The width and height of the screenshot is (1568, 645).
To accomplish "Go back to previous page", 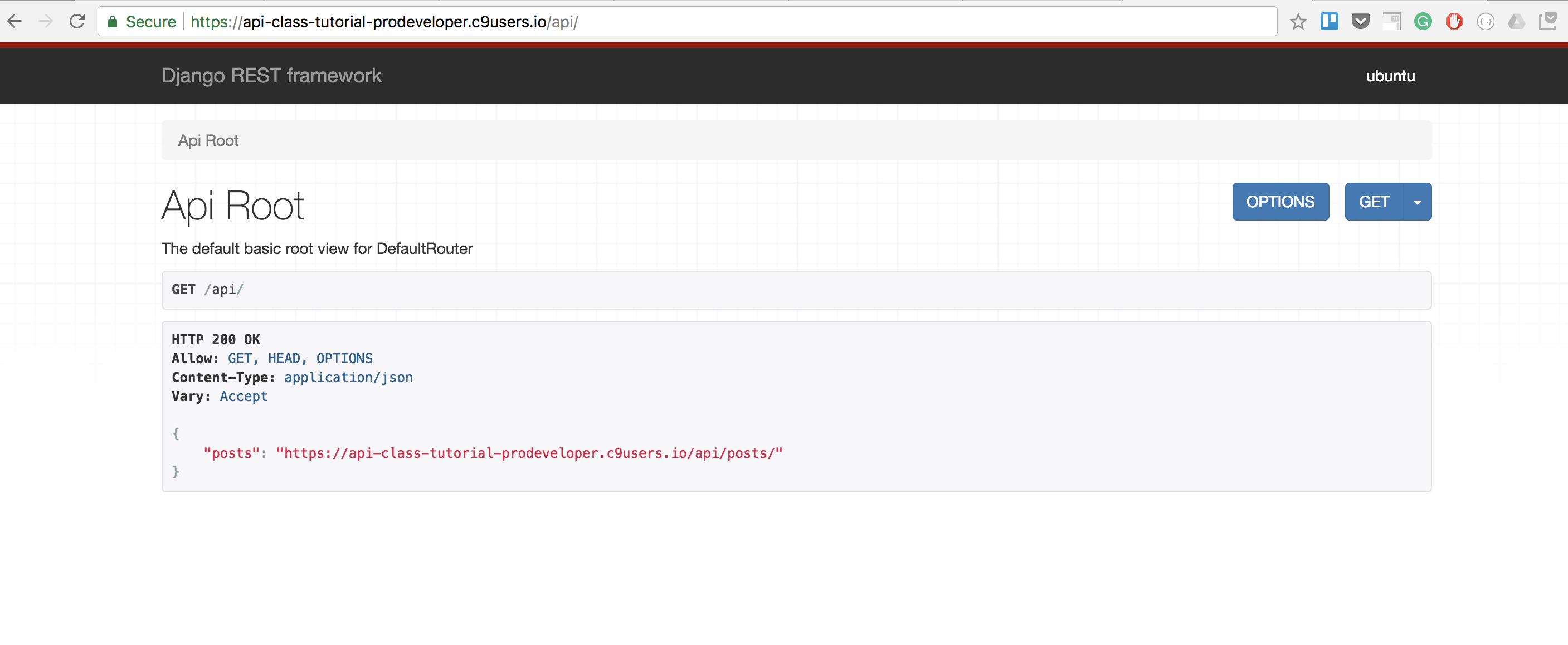I will click(15, 22).
